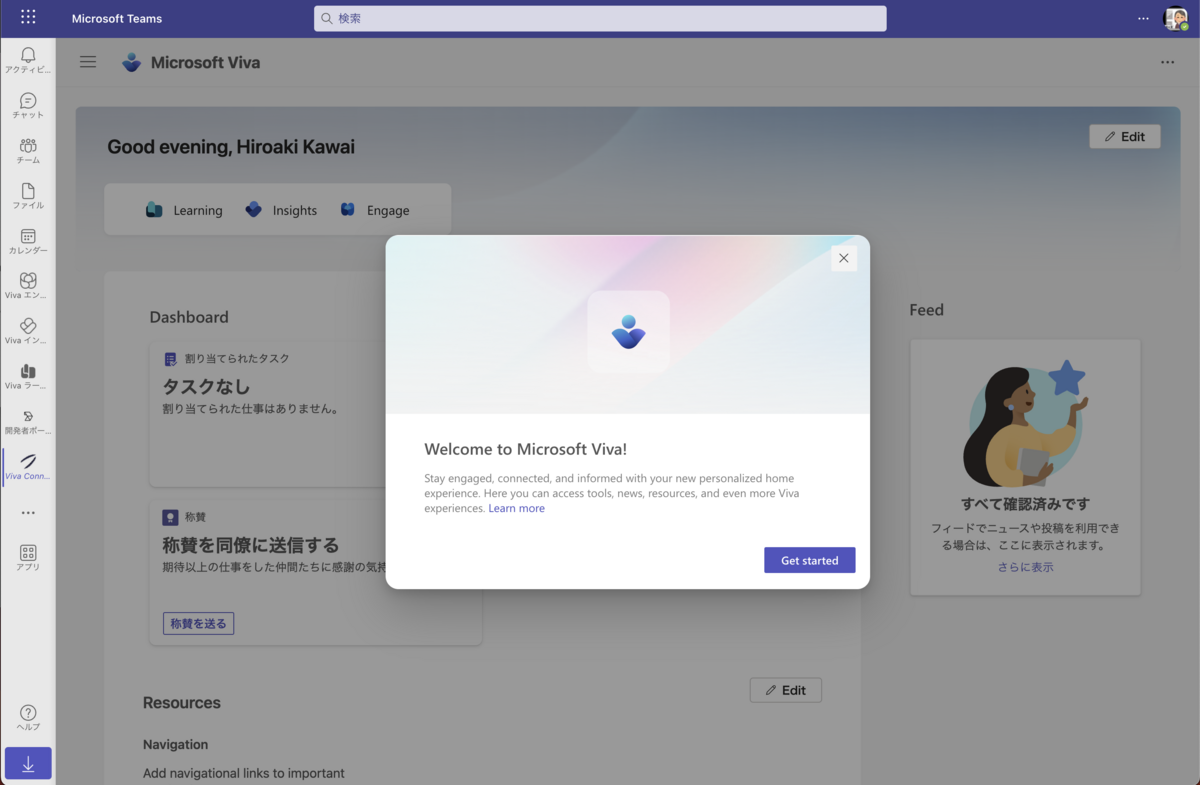Viewport: 1200px width, 785px height.
Task: Click the Viva logo in the welcome dialog
Action: (628, 332)
